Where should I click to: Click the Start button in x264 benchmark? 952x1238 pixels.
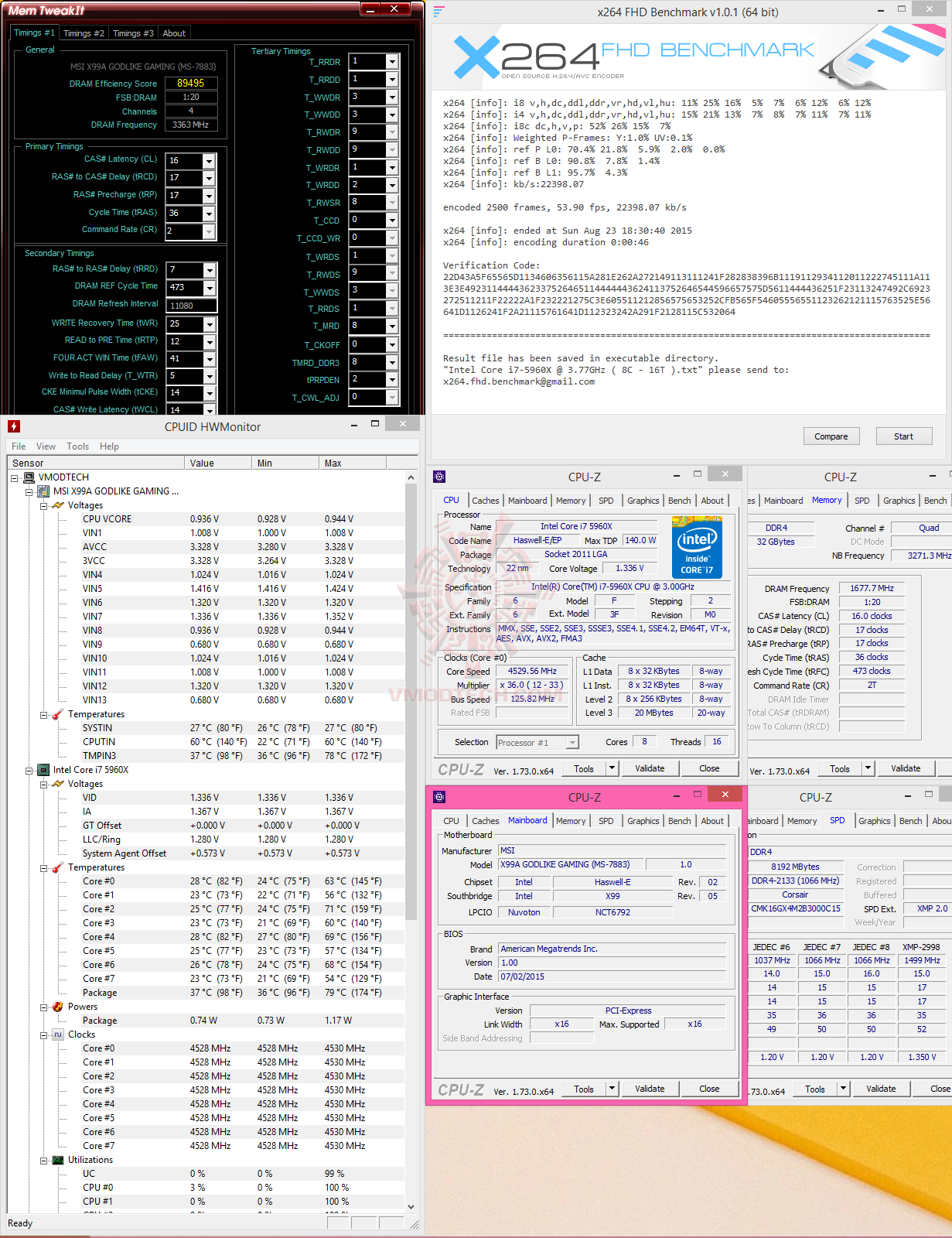pyautogui.click(x=903, y=436)
